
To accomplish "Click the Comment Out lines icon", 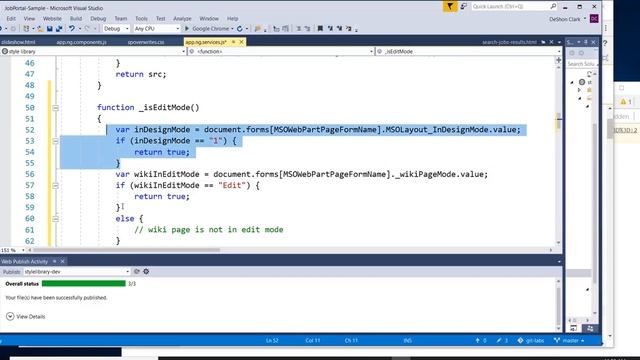I will point(298,29).
